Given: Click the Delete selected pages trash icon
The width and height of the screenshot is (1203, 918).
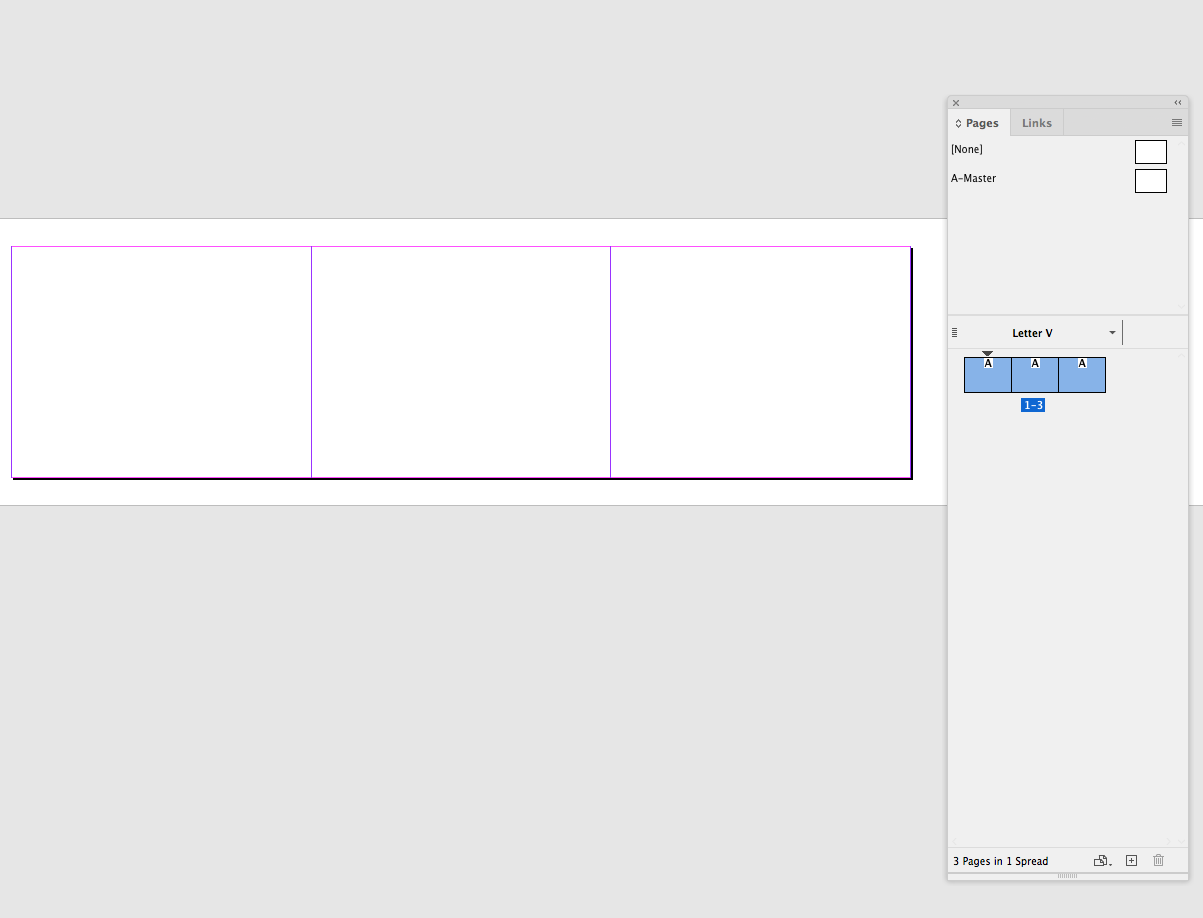Looking at the screenshot, I should click(x=1157, y=860).
